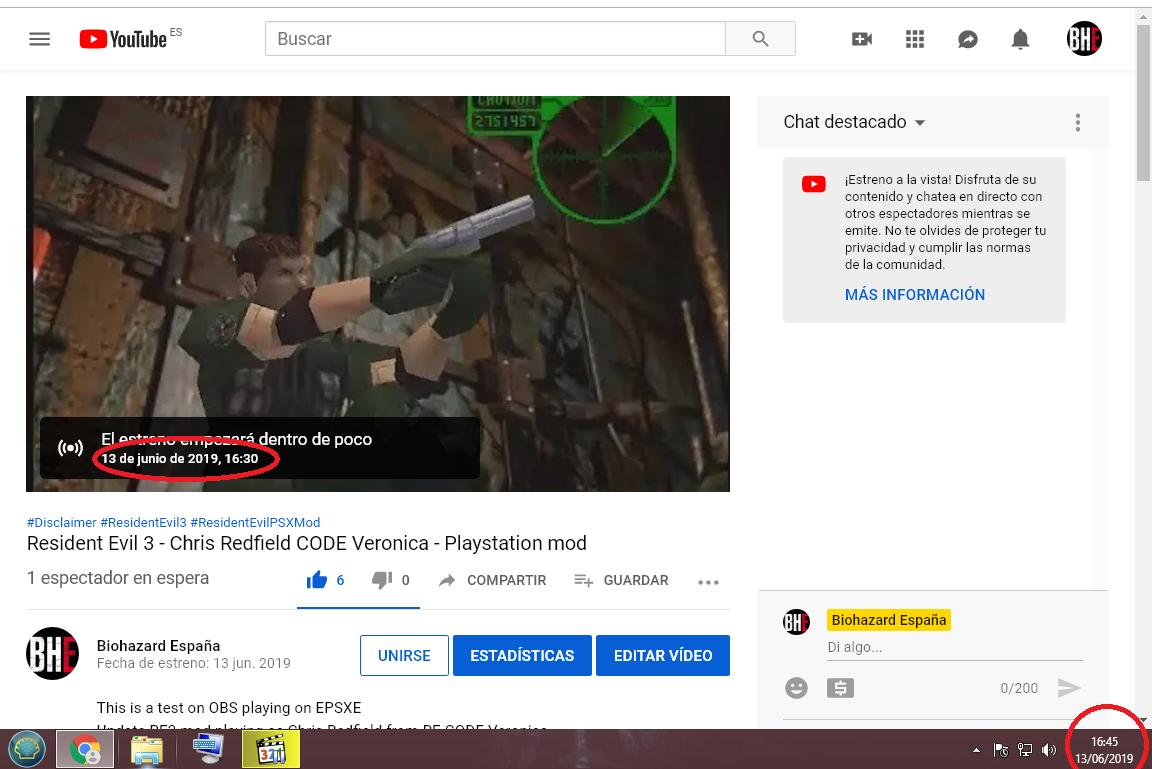Open Biohazard España channel name link
This screenshot has height=769, width=1152.
(x=159, y=646)
